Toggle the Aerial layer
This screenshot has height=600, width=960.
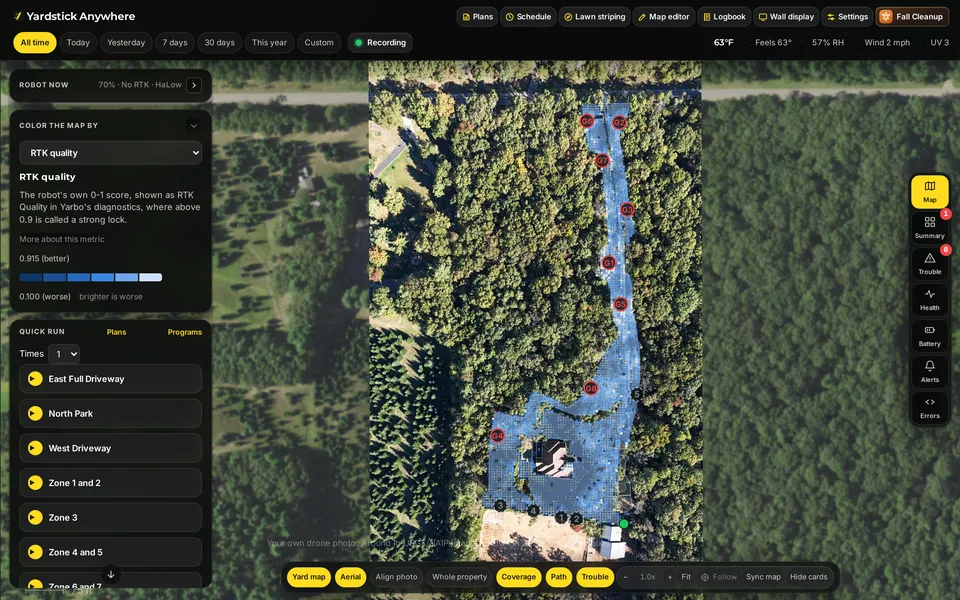coord(350,577)
